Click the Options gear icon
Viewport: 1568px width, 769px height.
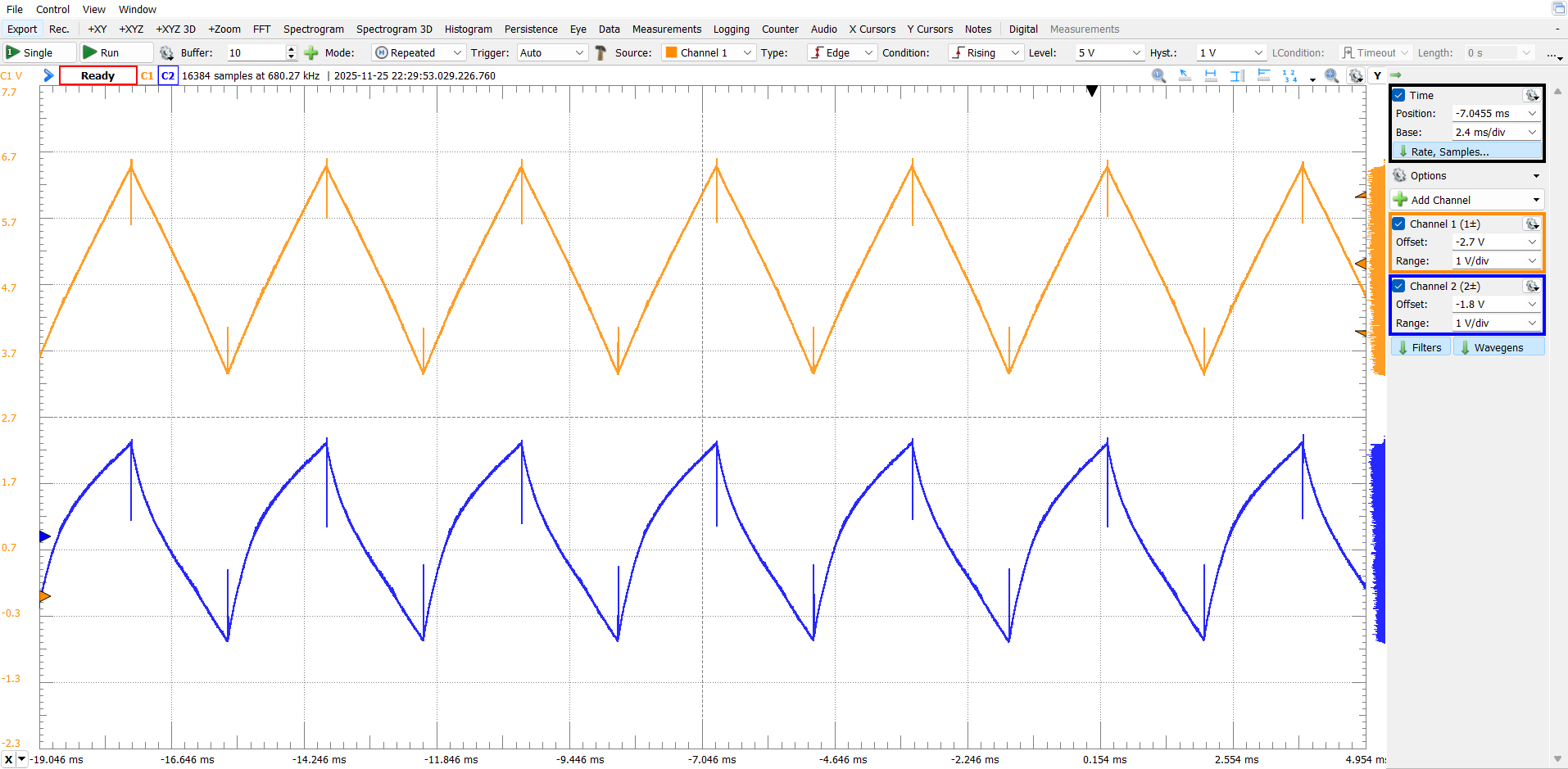coord(1399,175)
